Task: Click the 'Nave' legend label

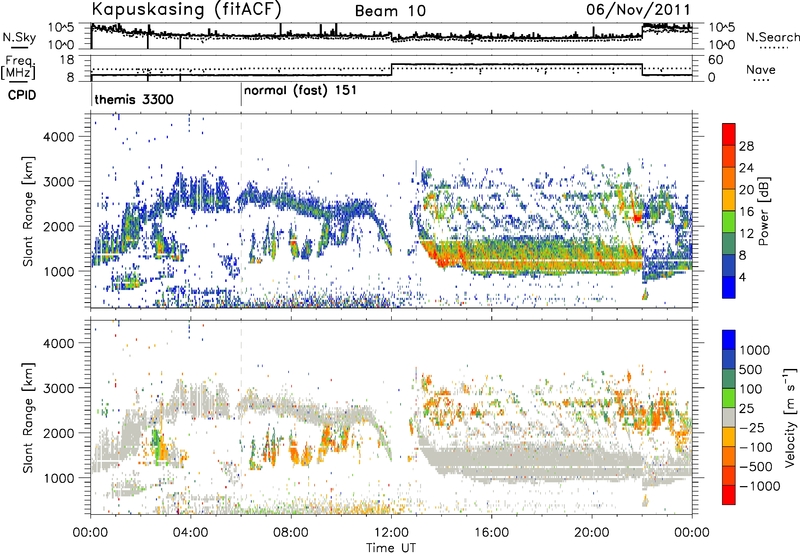Action: pos(760,70)
